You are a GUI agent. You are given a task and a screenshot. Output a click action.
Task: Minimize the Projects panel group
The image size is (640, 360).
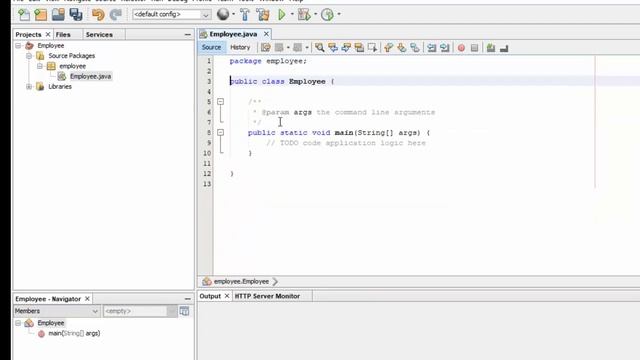click(187, 35)
